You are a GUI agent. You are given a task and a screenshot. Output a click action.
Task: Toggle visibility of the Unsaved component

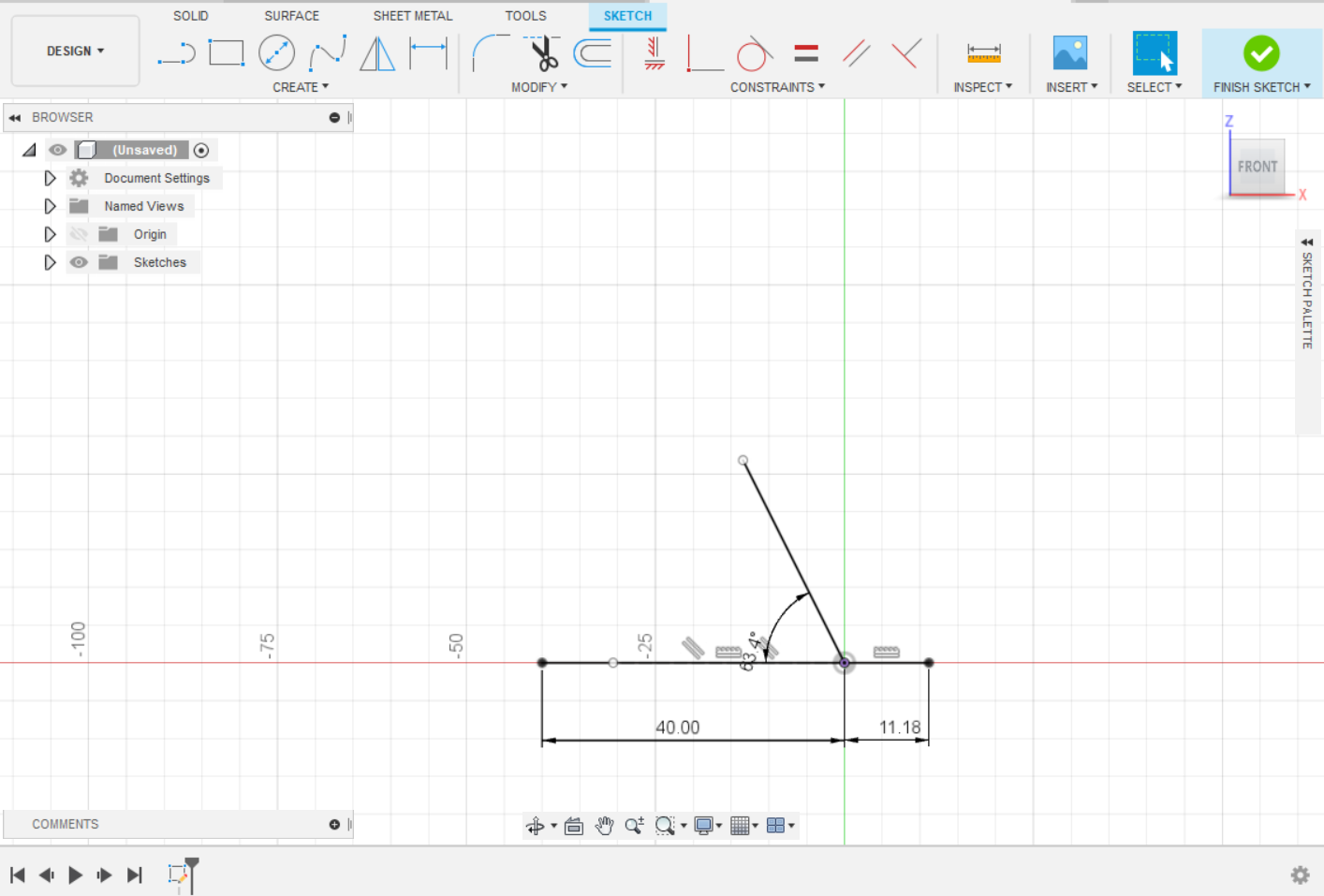tap(57, 150)
